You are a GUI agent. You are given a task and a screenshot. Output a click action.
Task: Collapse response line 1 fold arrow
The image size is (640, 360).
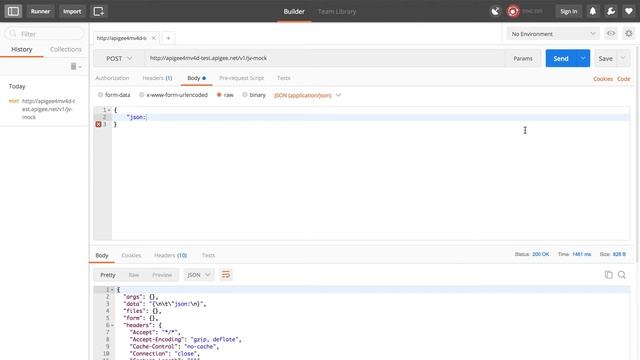coord(112,289)
